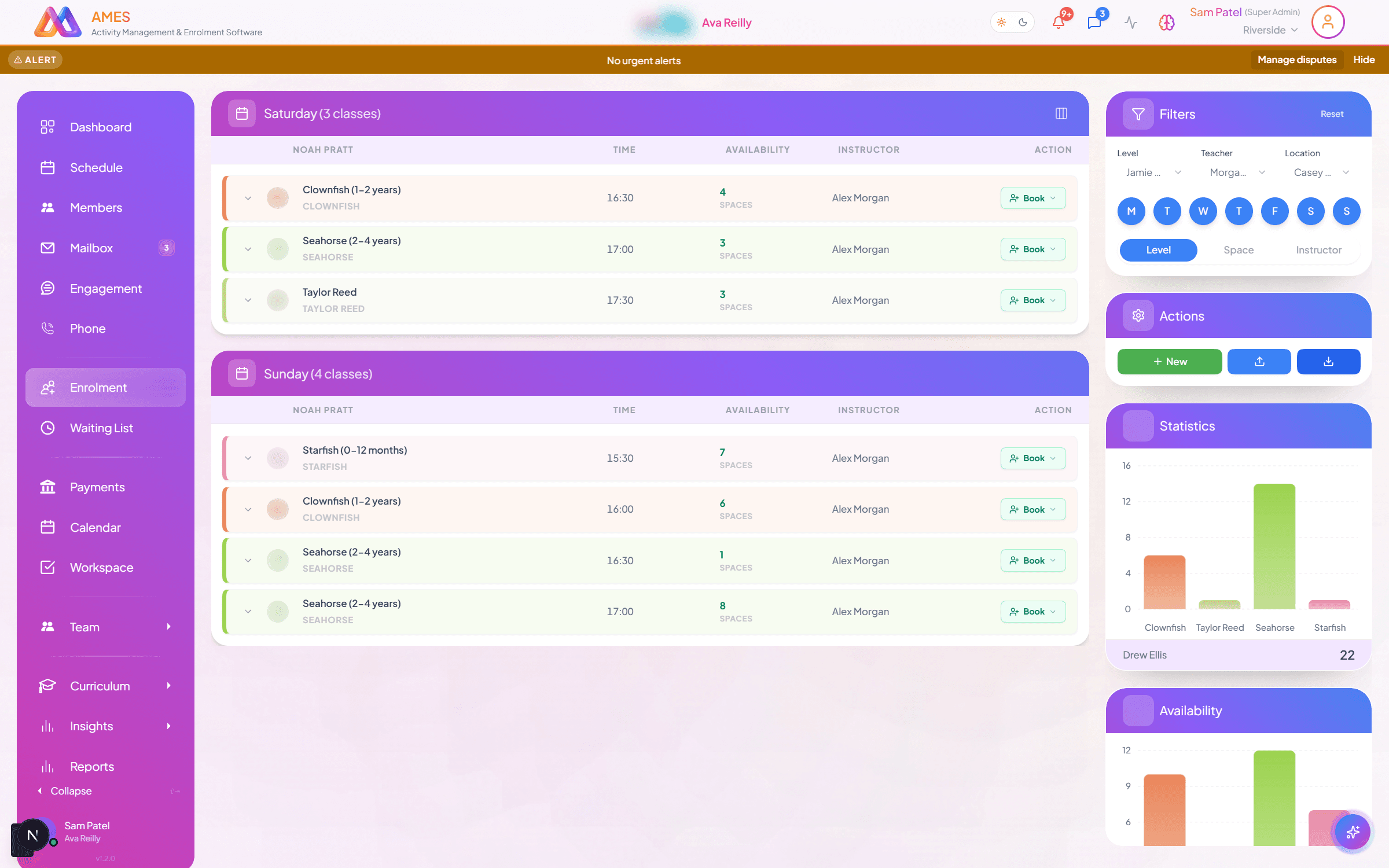Open Phone from sidebar

tap(105, 329)
